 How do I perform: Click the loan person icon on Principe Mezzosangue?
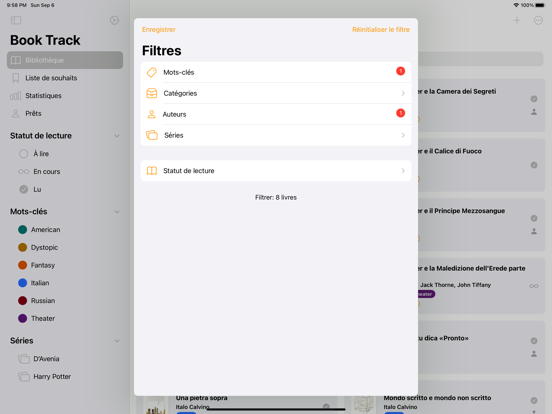pos(534,231)
